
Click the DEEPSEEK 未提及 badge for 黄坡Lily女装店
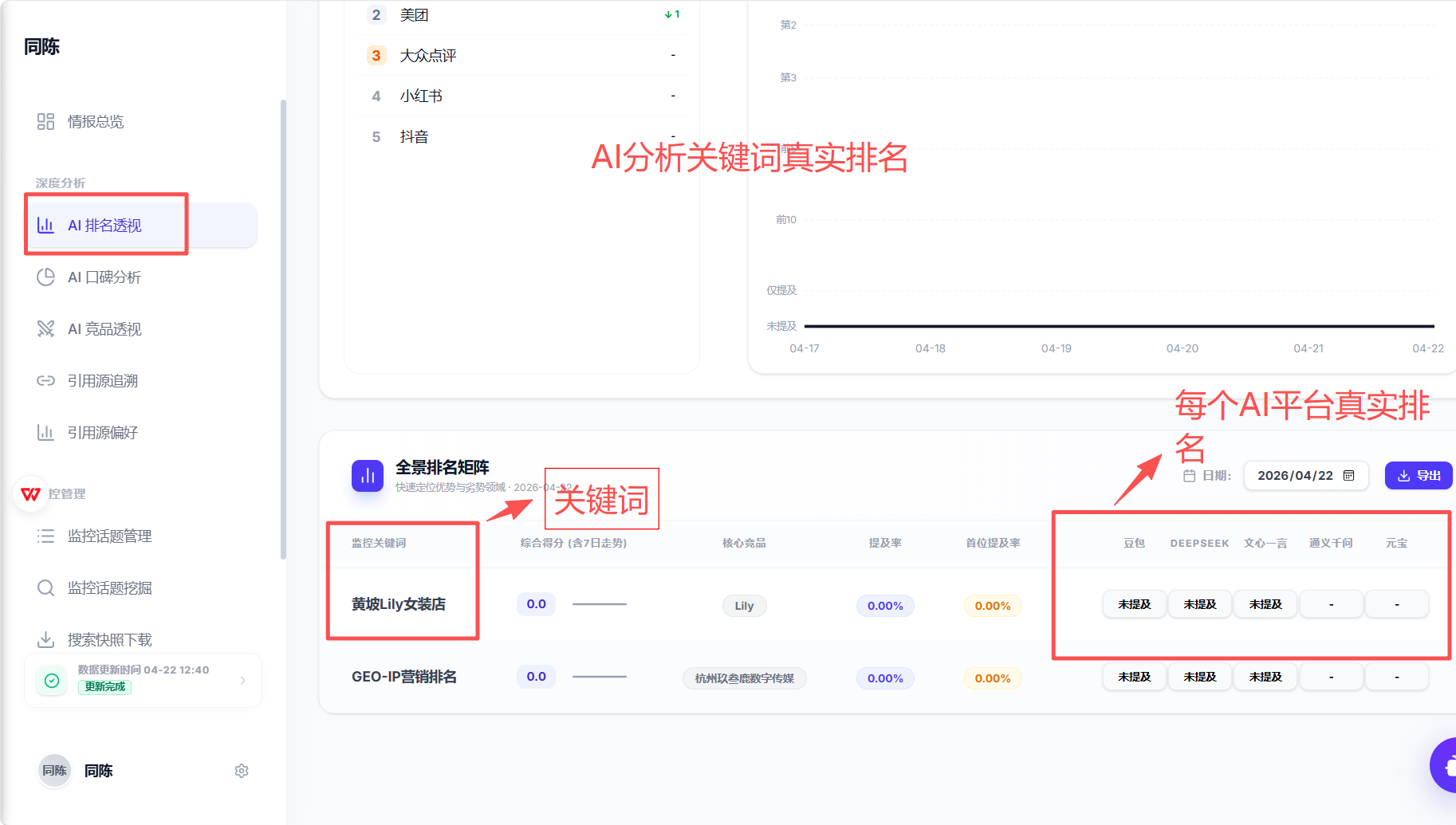(1200, 605)
